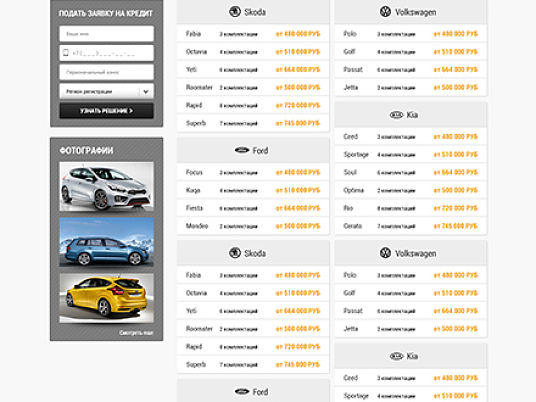
Task: Click the Ford logo below the lower Superb row
Action: (x=242, y=392)
